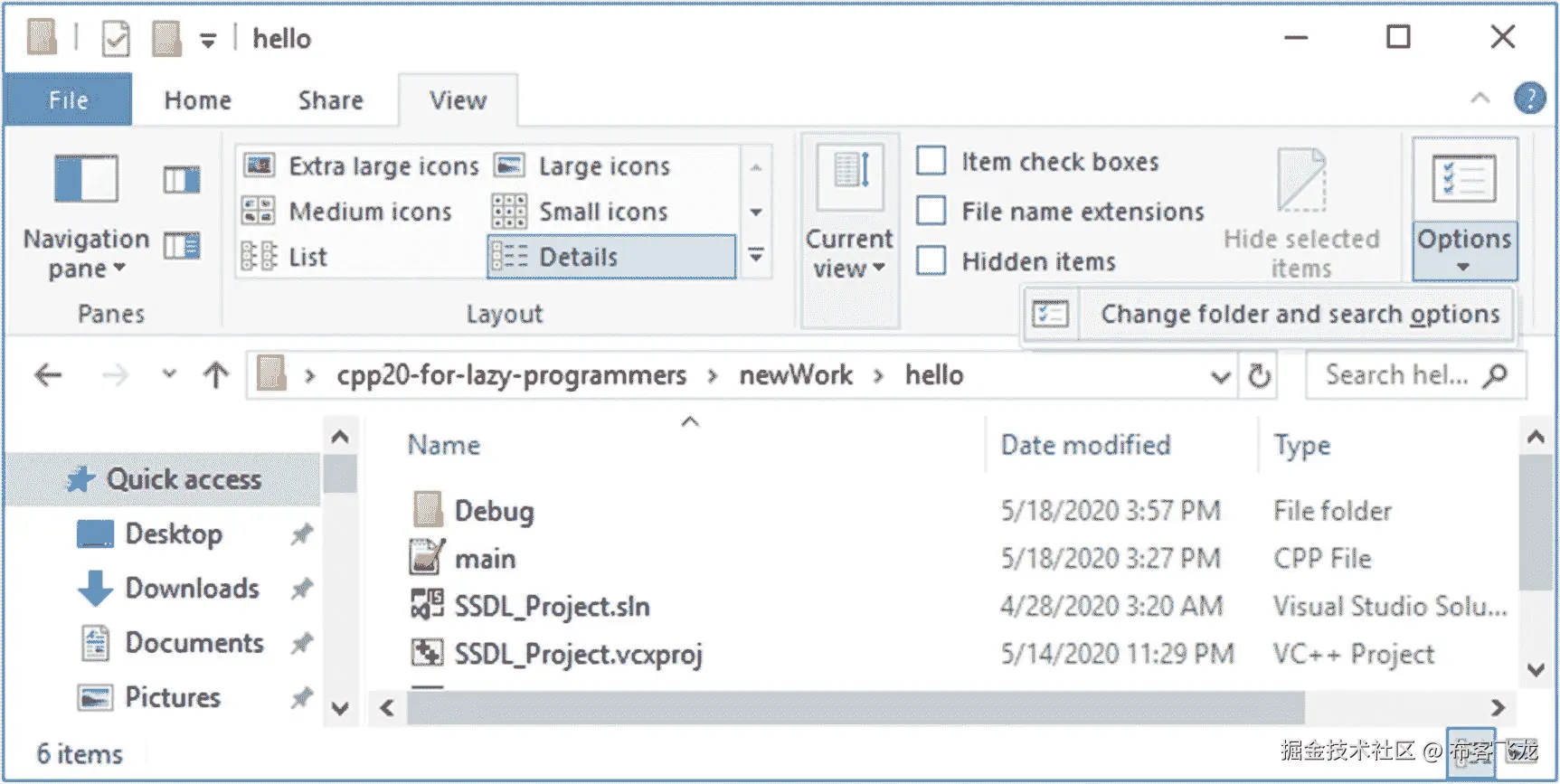Click file list vertical scrollbar down arrow
Viewport: 1560px width, 784px height.
(x=1536, y=670)
